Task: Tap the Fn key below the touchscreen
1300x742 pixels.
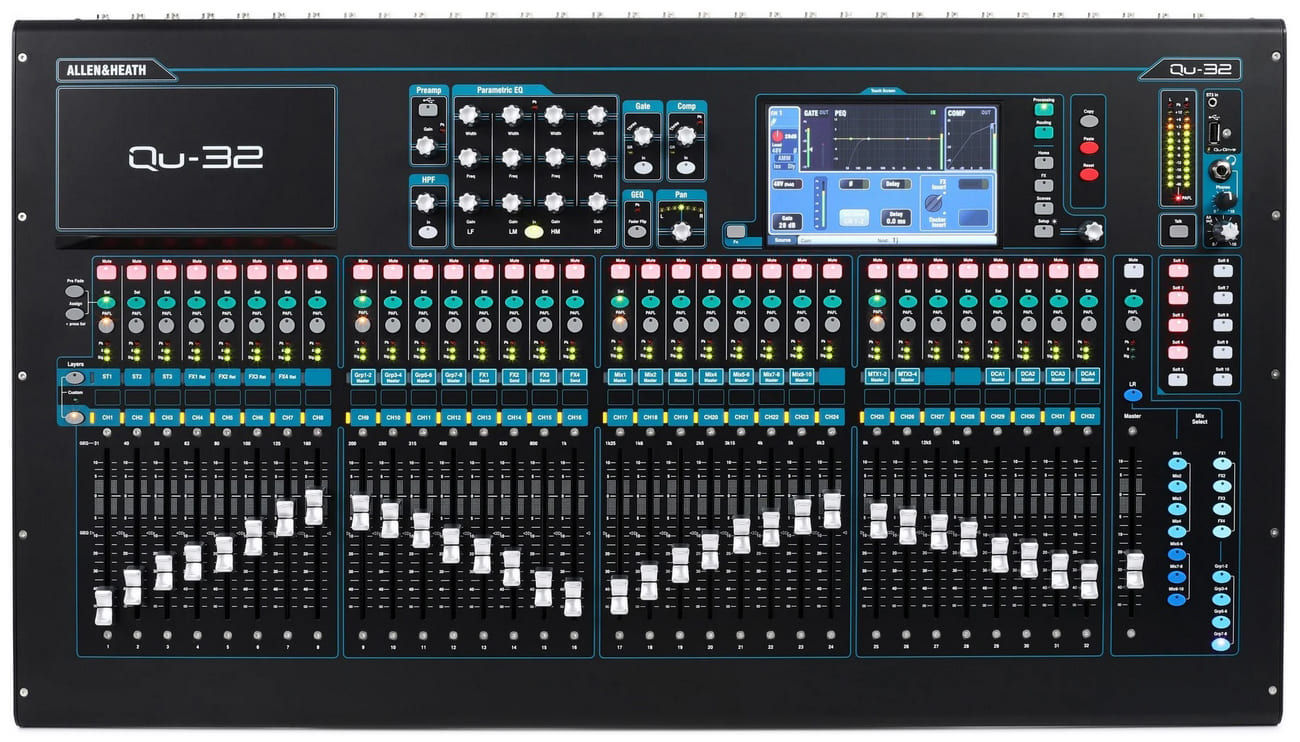Action: (x=737, y=233)
